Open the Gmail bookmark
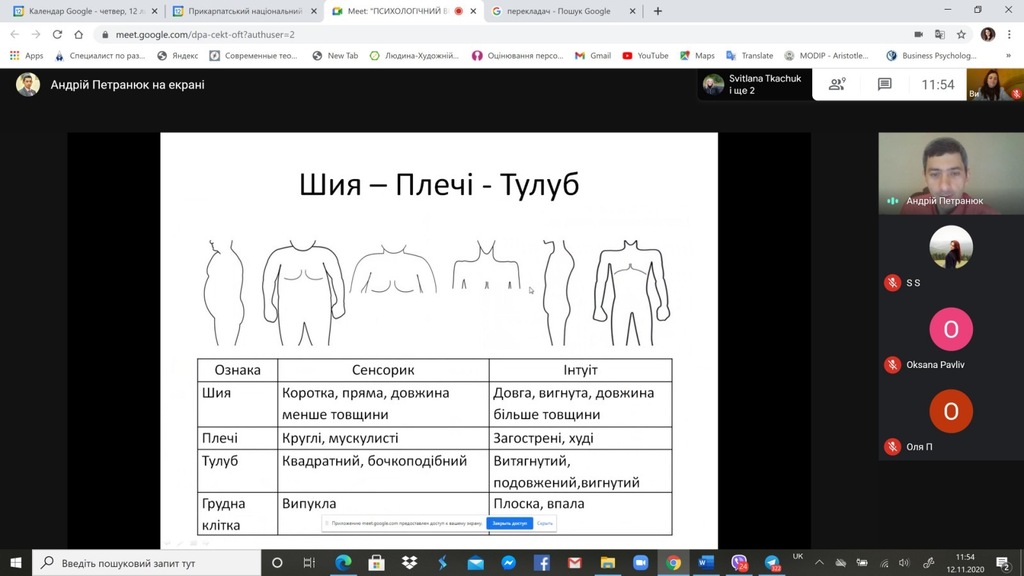The width and height of the screenshot is (1024, 576). coord(592,56)
